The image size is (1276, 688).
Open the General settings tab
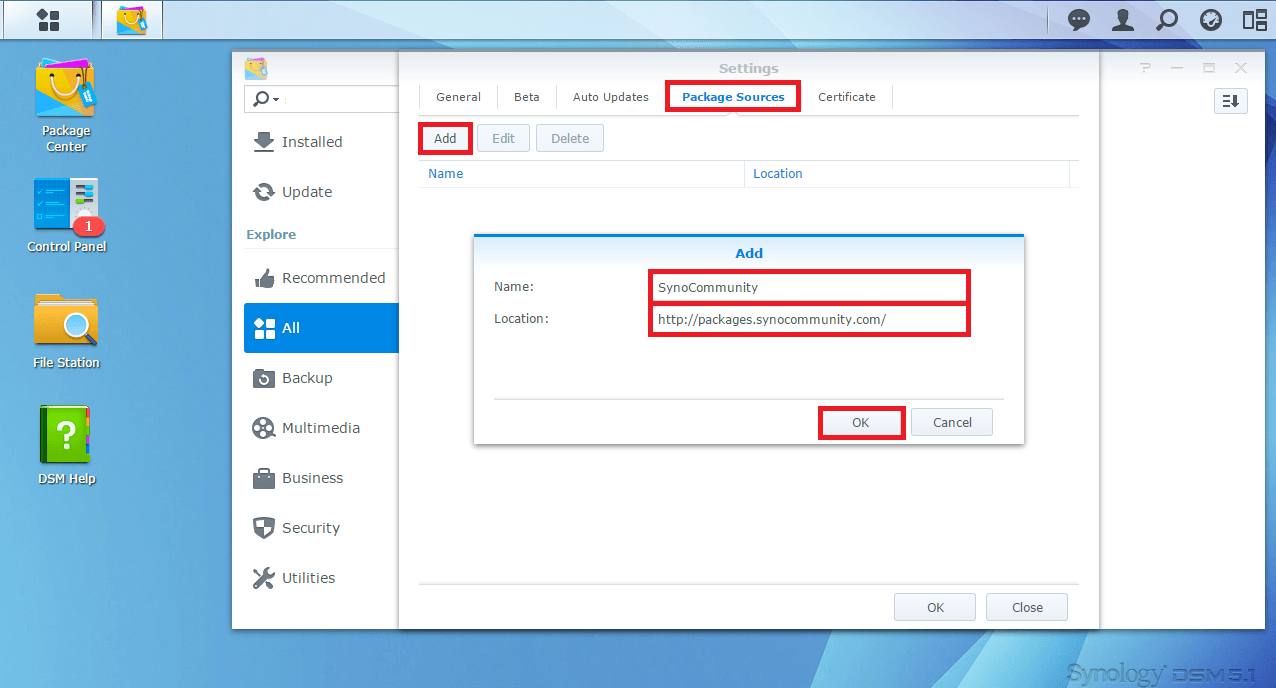(x=458, y=97)
